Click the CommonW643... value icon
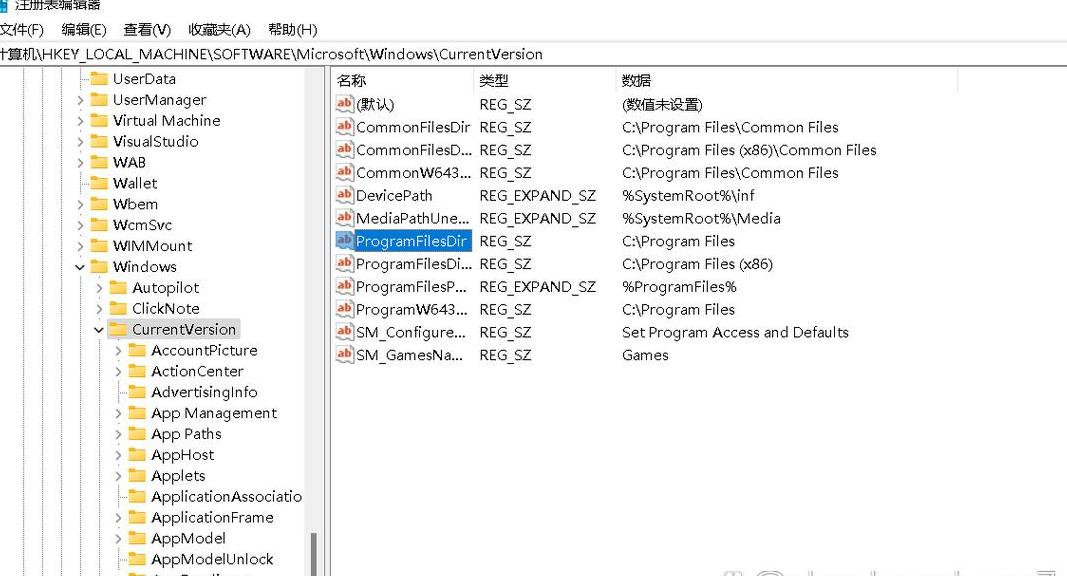Image resolution: width=1067 pixels, height=576 pixels. 345,172
